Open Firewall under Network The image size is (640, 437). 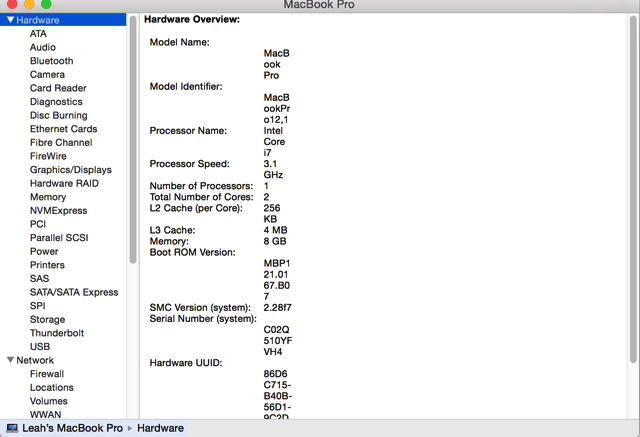coord(47,374)
